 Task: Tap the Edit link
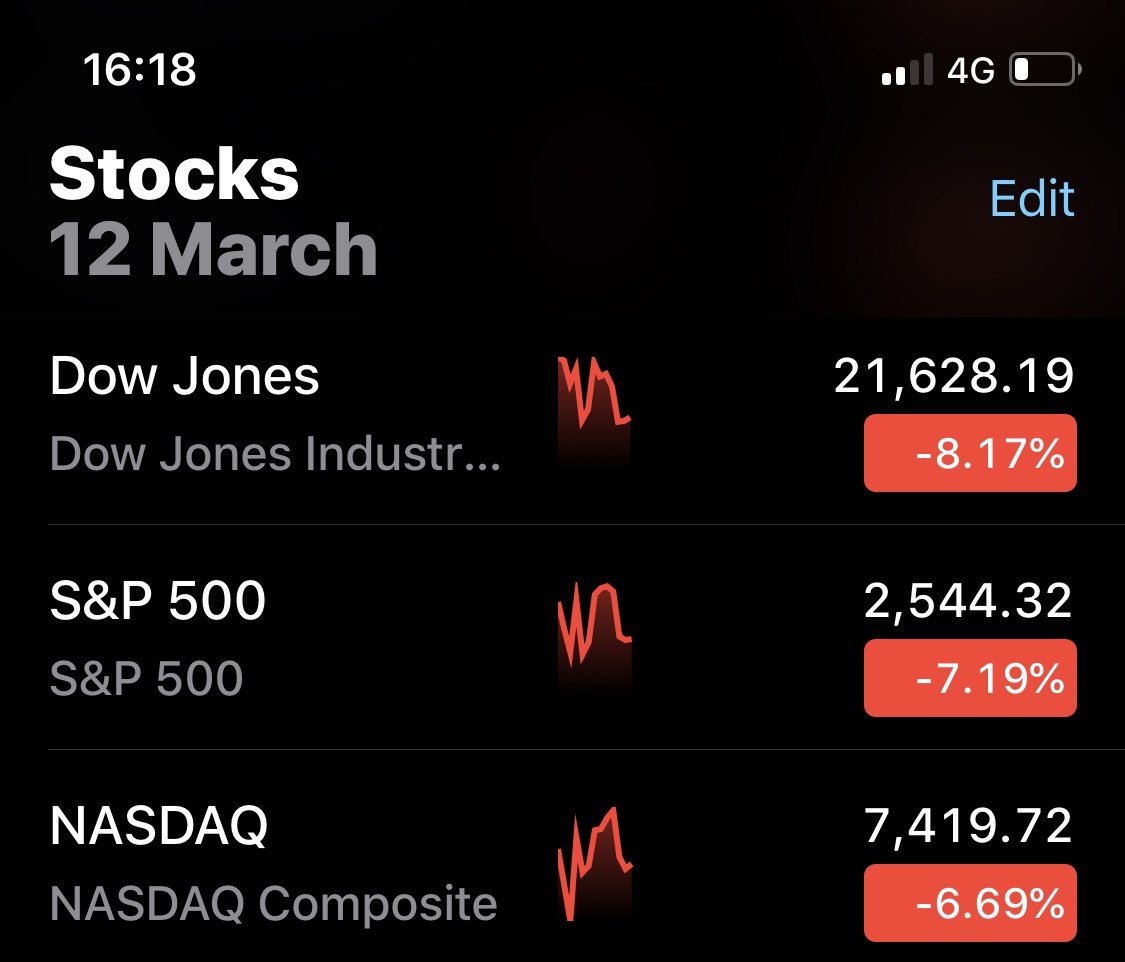pyautogui.click(x=1032, y=198)
